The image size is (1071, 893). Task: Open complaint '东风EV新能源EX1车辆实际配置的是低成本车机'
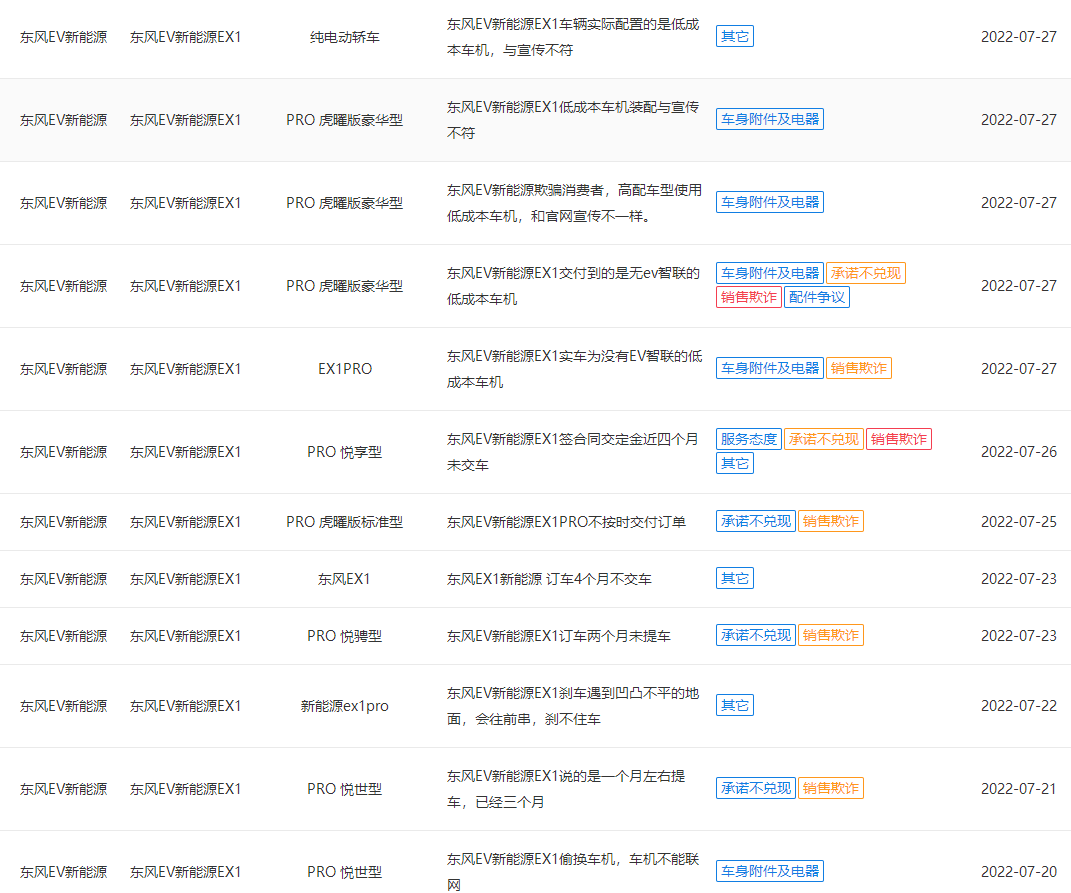pos(573,37)
